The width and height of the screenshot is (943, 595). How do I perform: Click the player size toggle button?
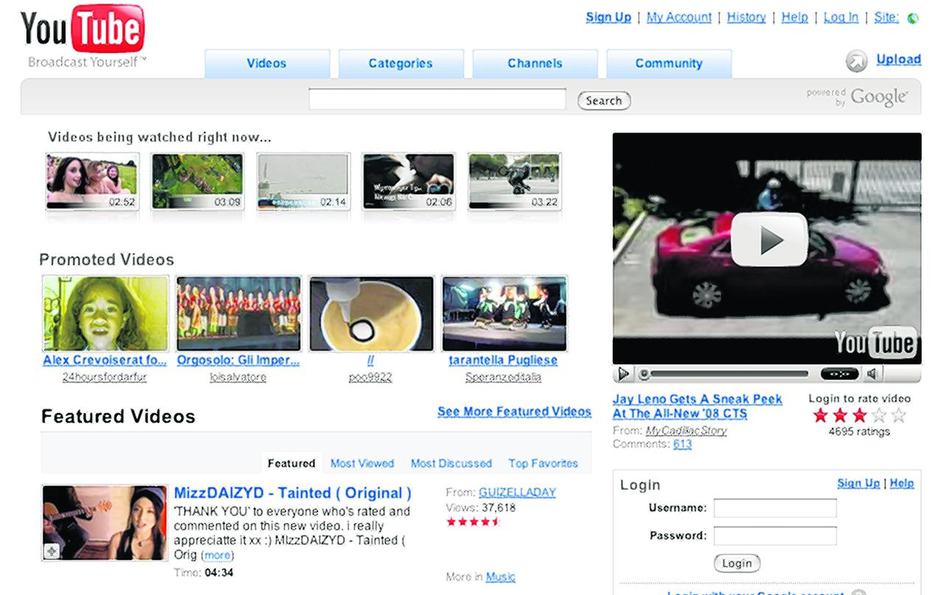point(839,374)
